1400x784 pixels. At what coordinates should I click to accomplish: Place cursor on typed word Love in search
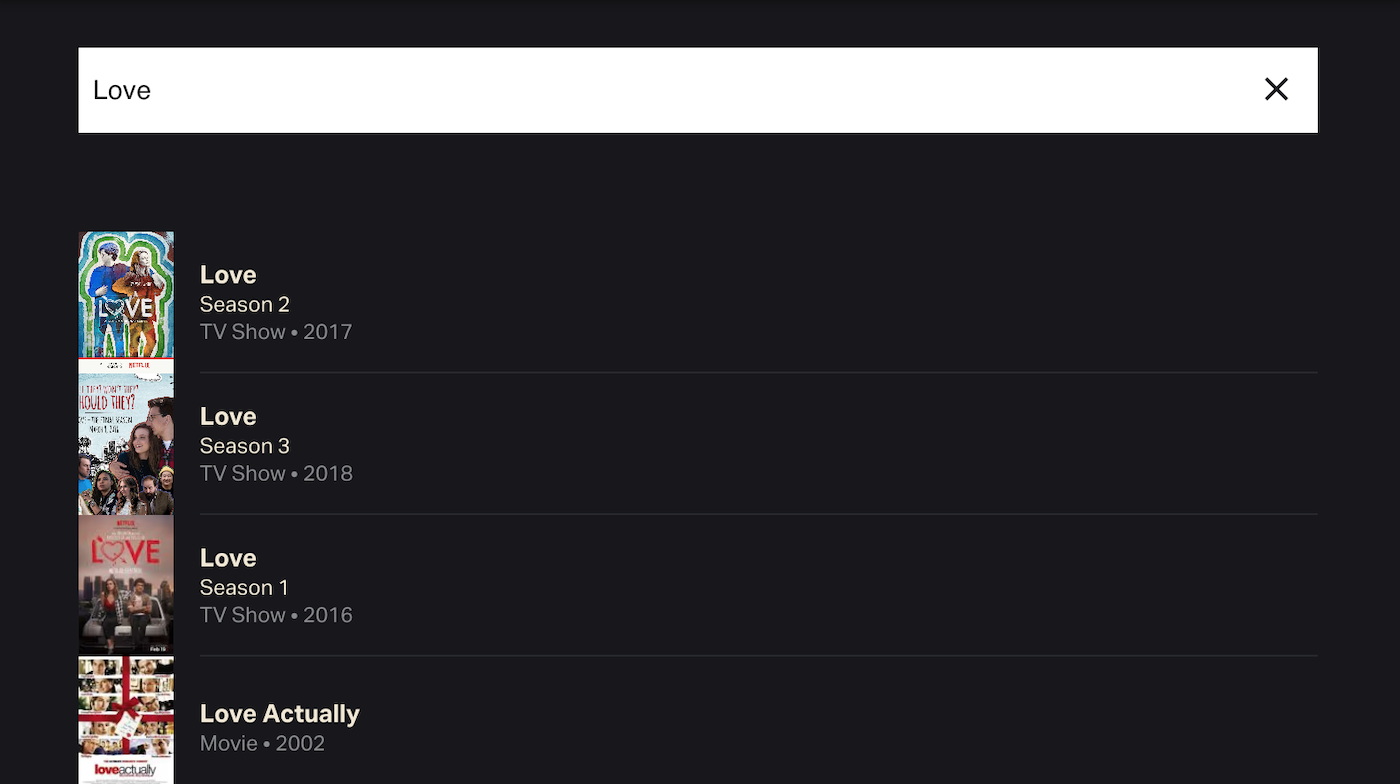point(122,90)
